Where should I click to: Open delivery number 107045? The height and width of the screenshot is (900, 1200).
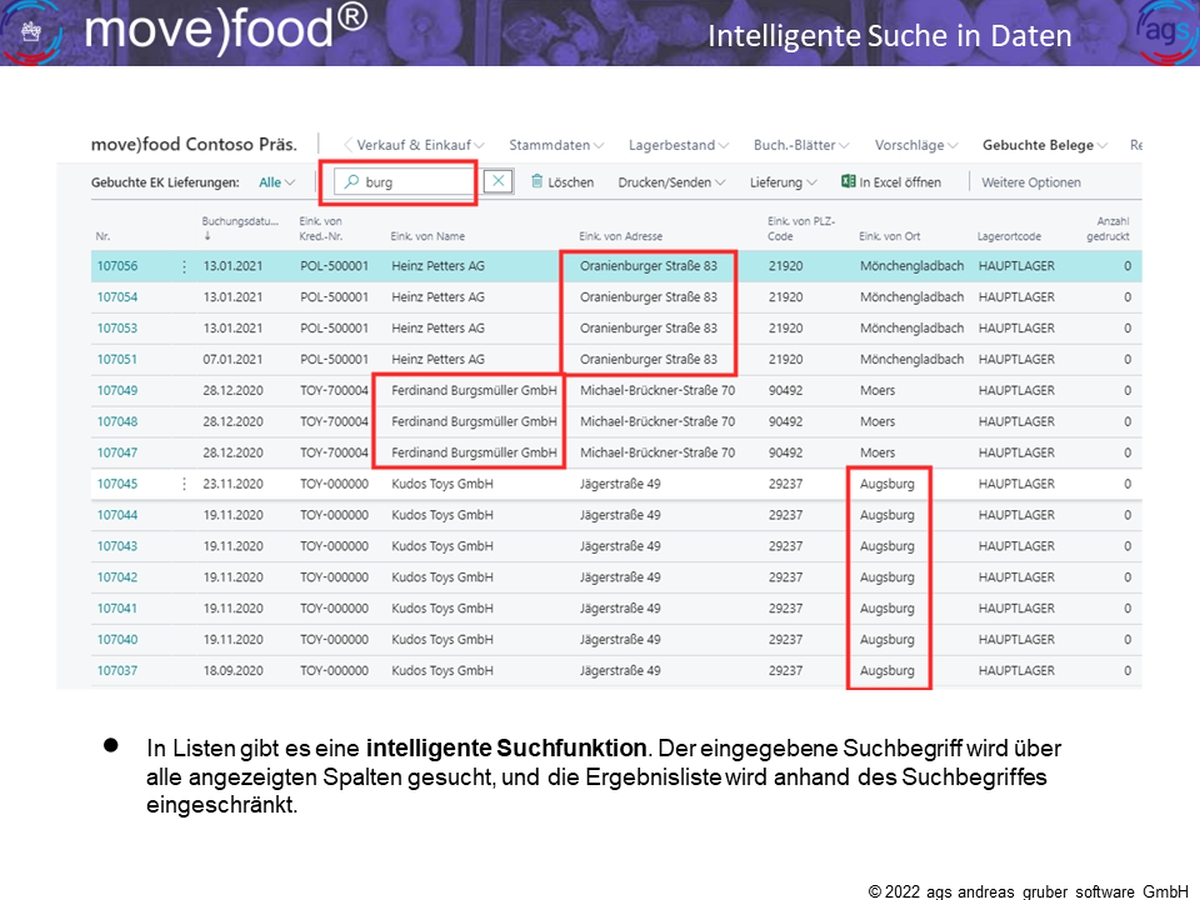pyautogui.click(x=117, y=484)
